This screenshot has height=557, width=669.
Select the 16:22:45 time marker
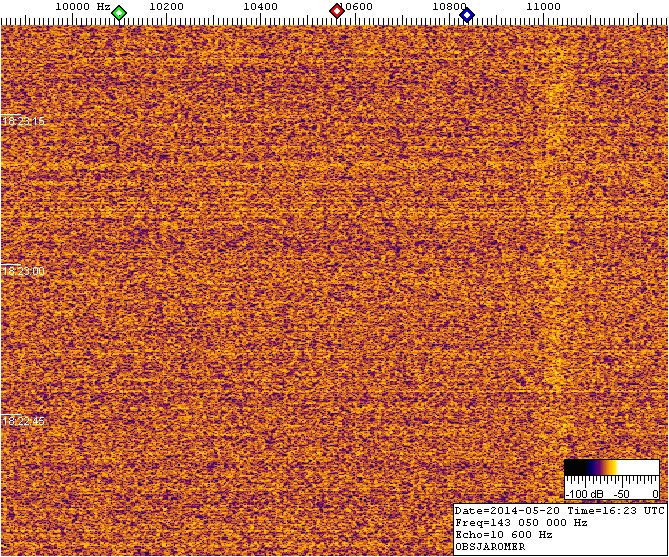23,421
